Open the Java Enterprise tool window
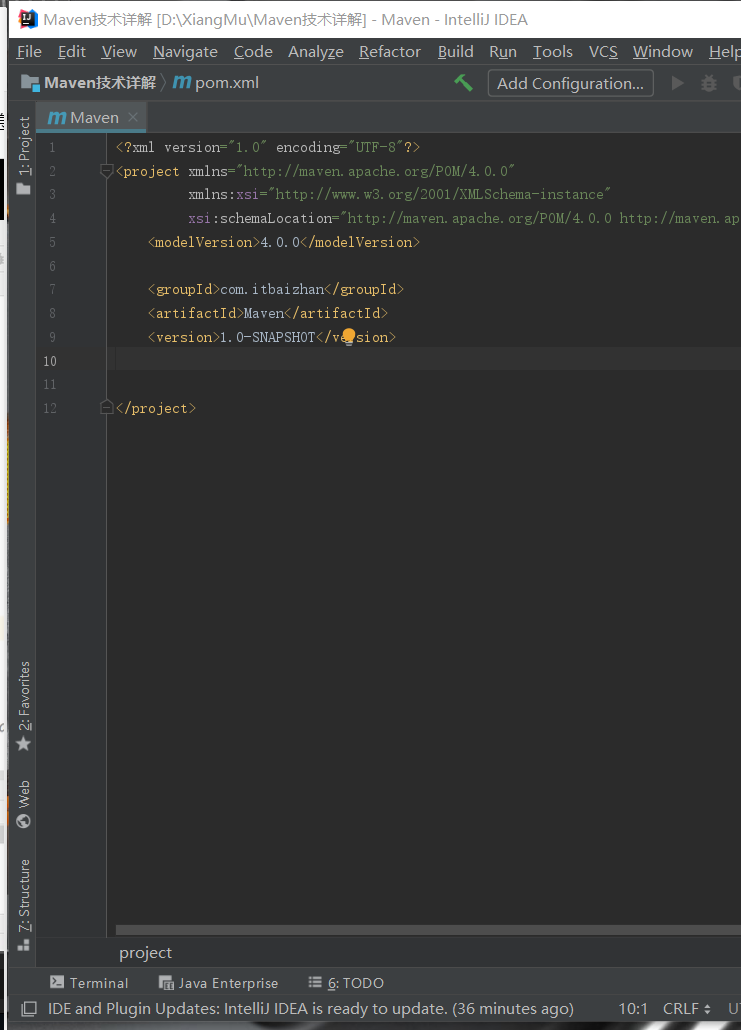This screenshot has width=741, height=1030. tap(219, 983)
